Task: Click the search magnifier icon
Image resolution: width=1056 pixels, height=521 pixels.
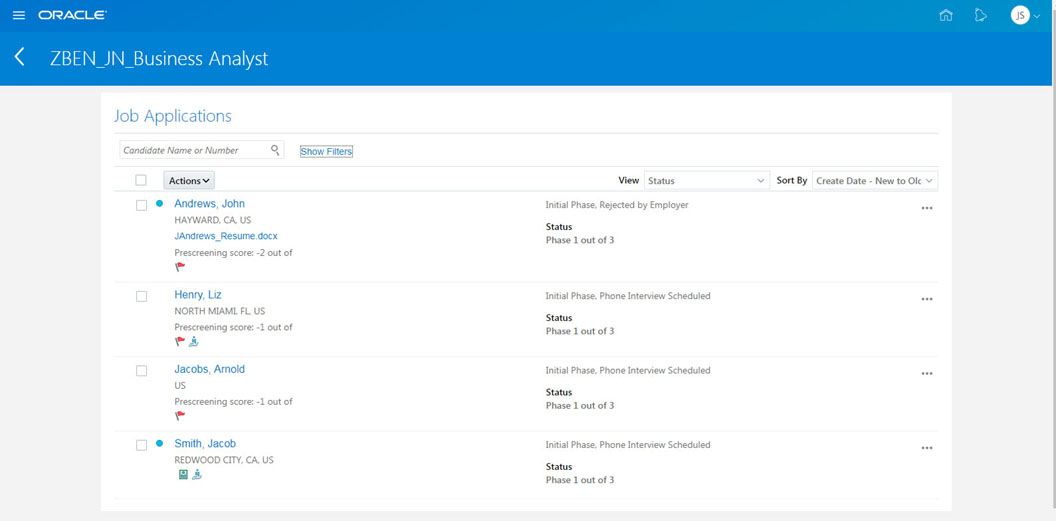Action: (x=275, y=149)
